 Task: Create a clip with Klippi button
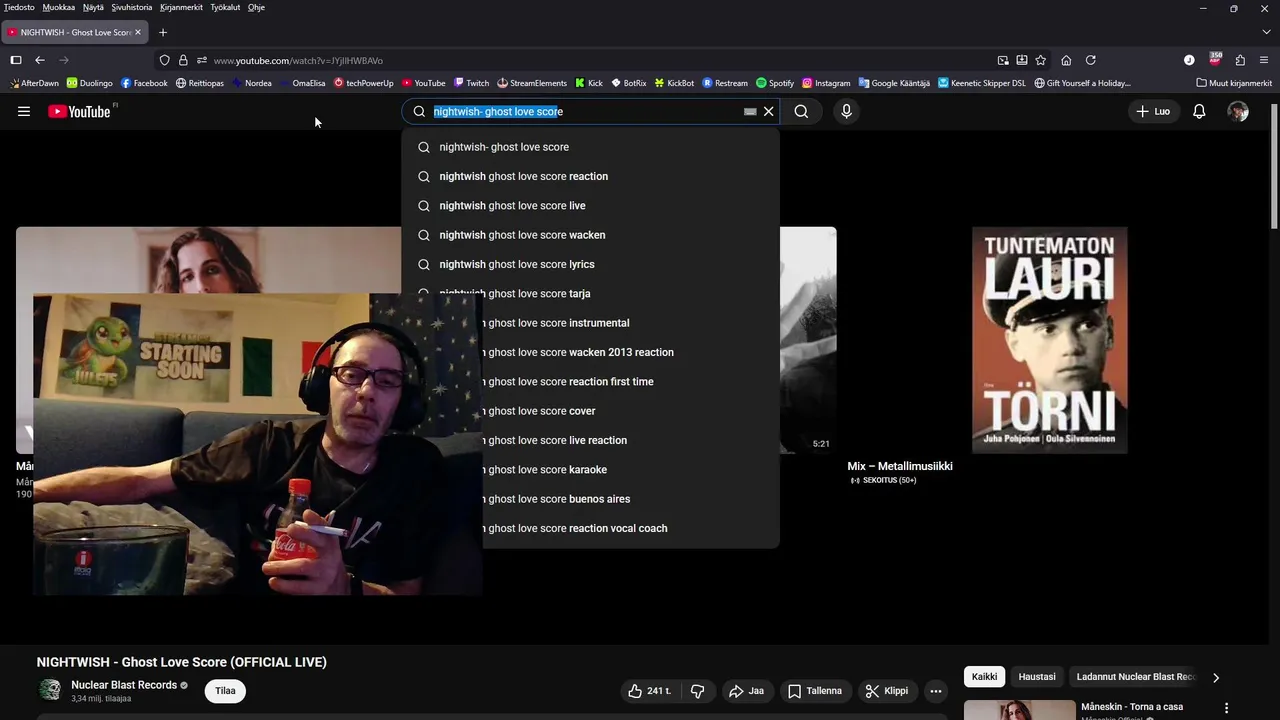point(887,691)
